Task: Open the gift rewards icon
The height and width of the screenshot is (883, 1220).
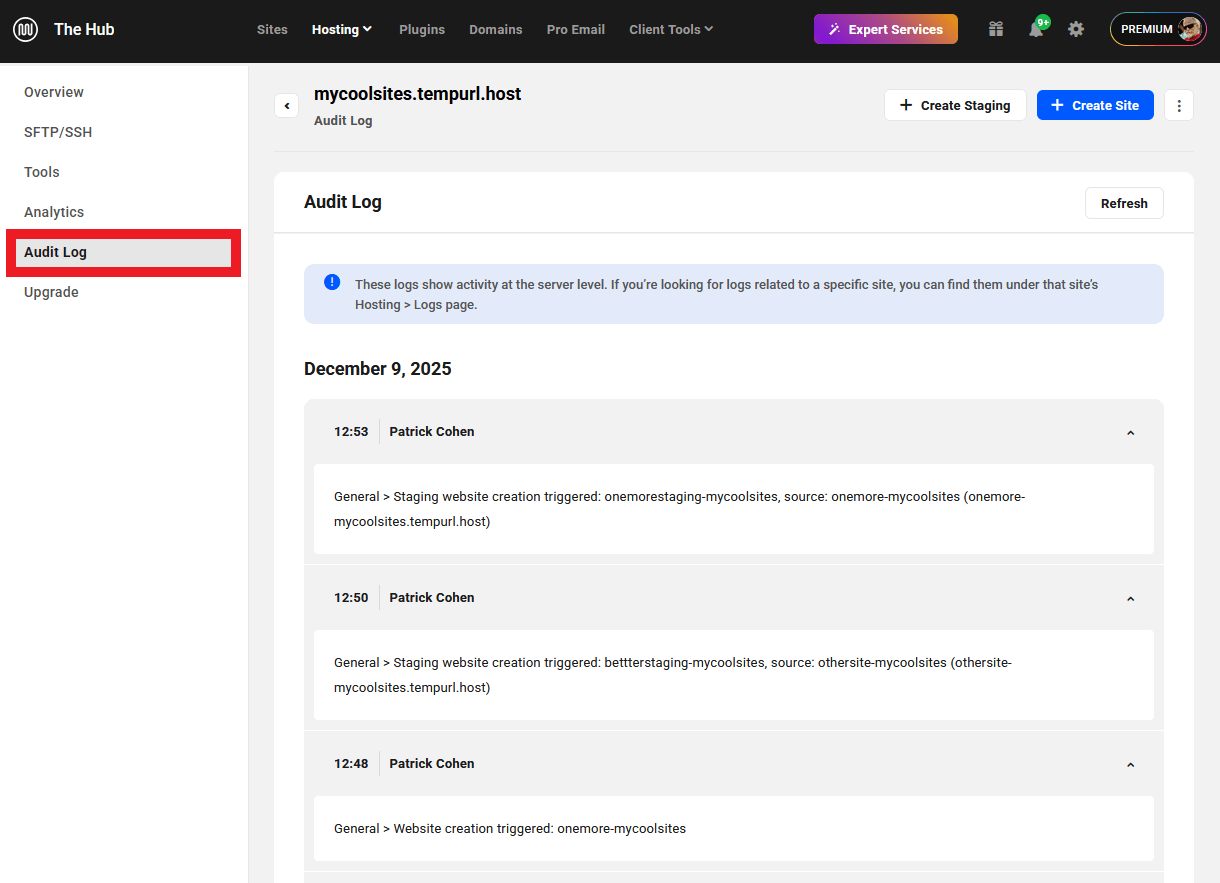Action: (996, 29)
